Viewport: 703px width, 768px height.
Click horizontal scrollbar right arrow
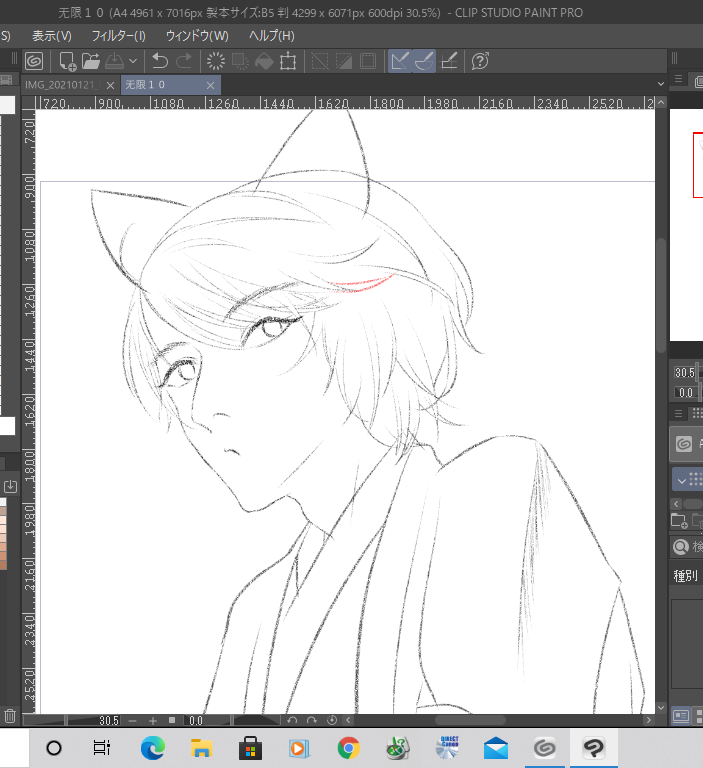click(x=649, y=720)
